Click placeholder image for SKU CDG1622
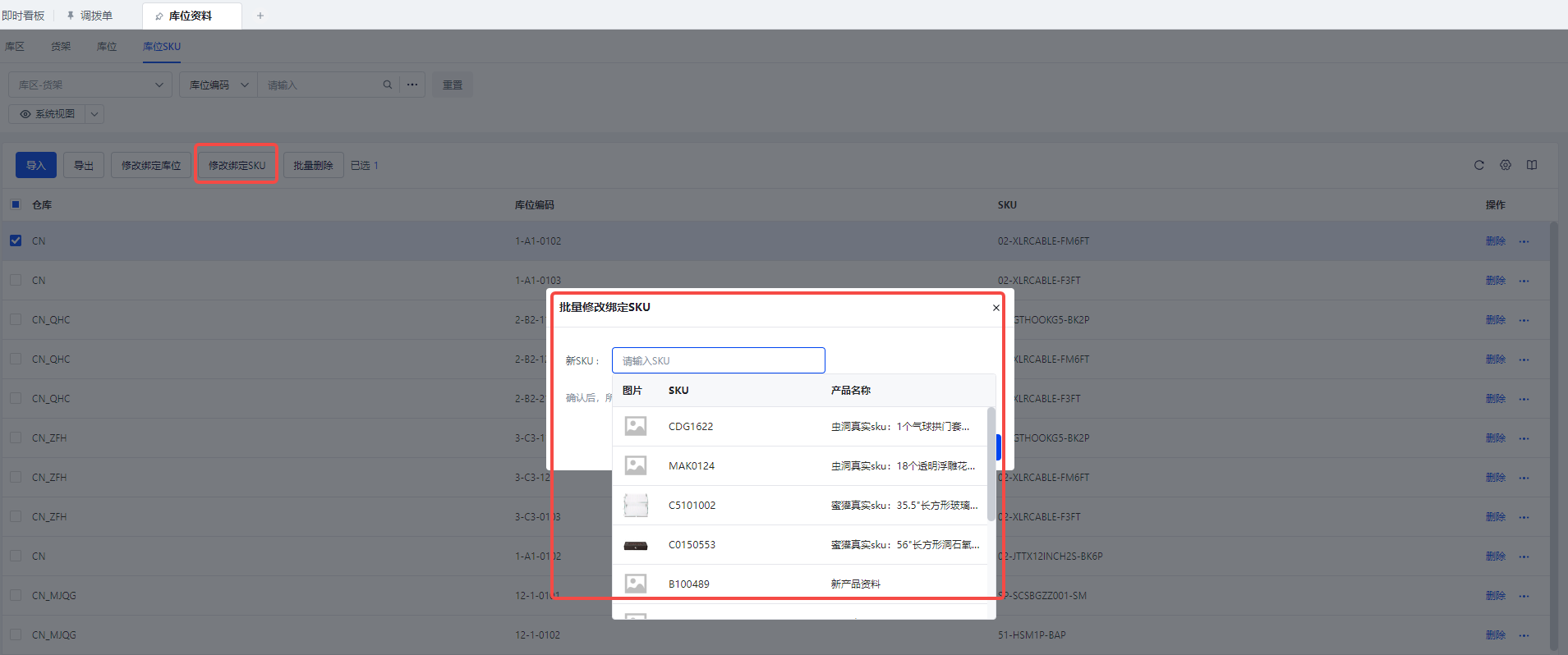Image resolution: width=1568 pixels, height=655 pixels. tap(636, 426)
